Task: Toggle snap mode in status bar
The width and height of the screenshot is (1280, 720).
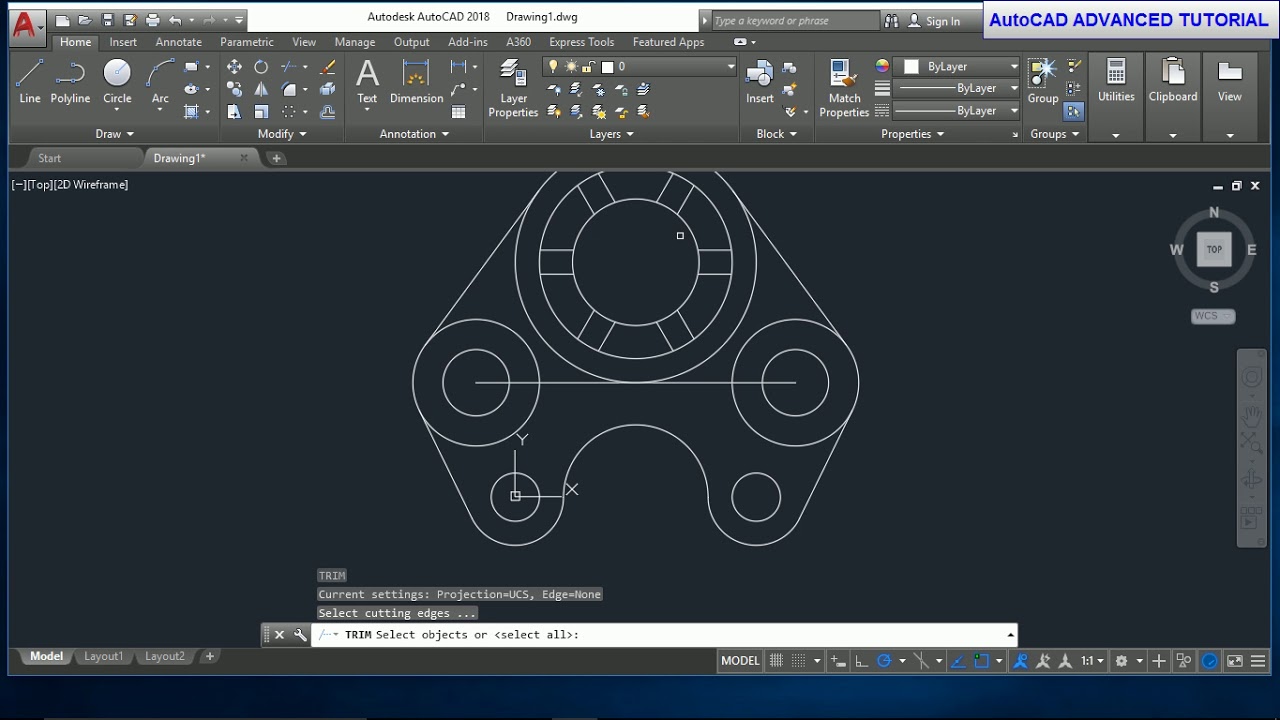Action: [x=799, y=661]
